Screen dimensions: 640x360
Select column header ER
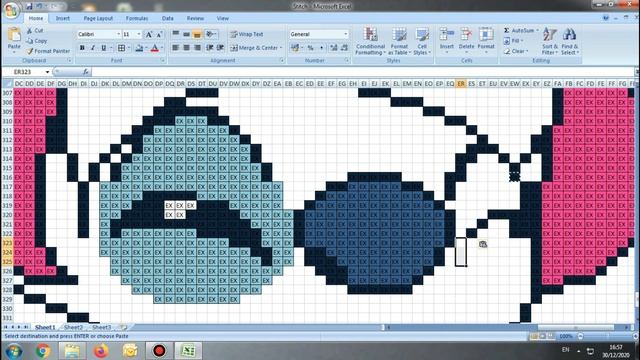pos(461,84)
